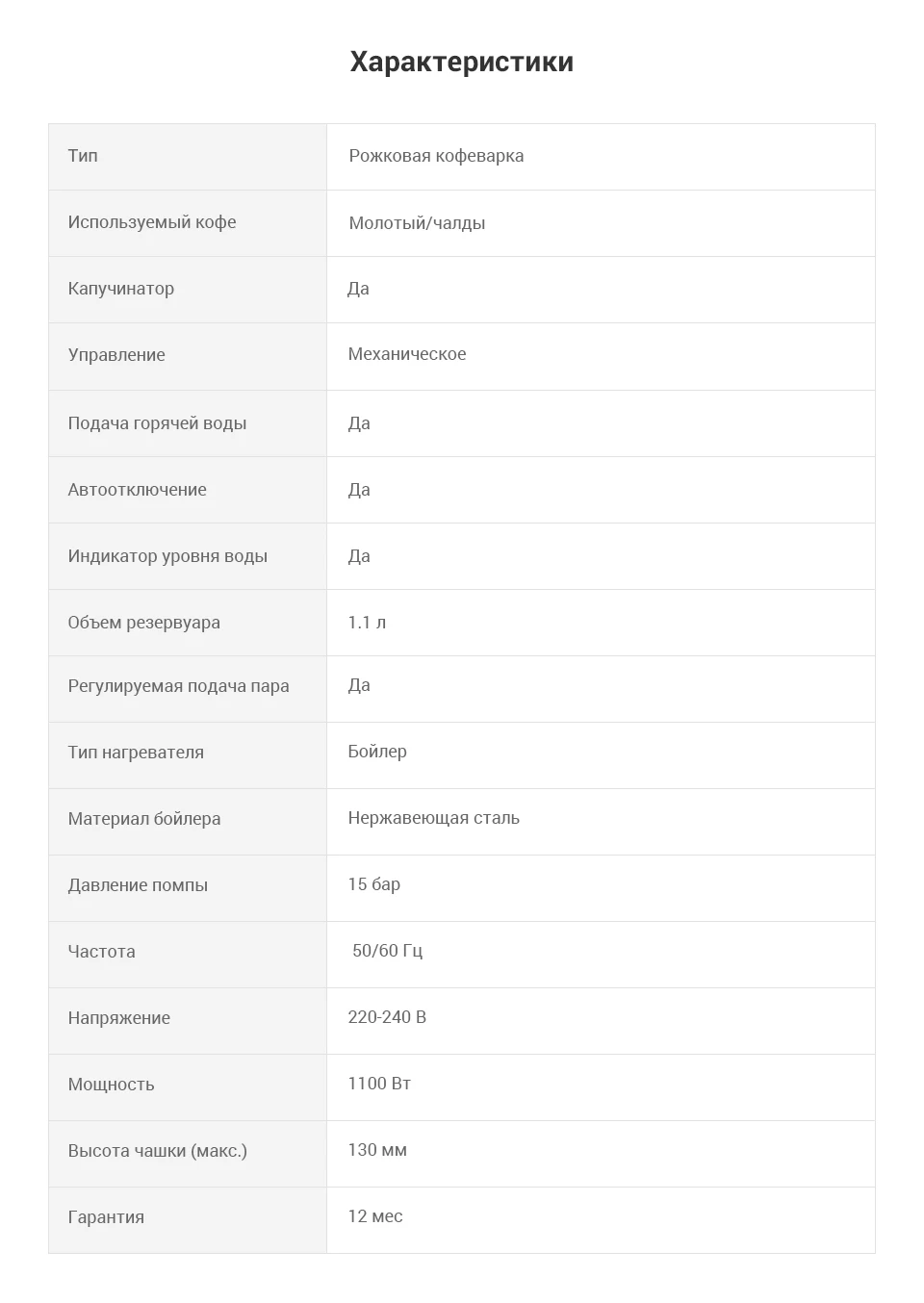Screen dimensions: 924x1303
Task: Select the Капучинатор row label
Action: 121,289
